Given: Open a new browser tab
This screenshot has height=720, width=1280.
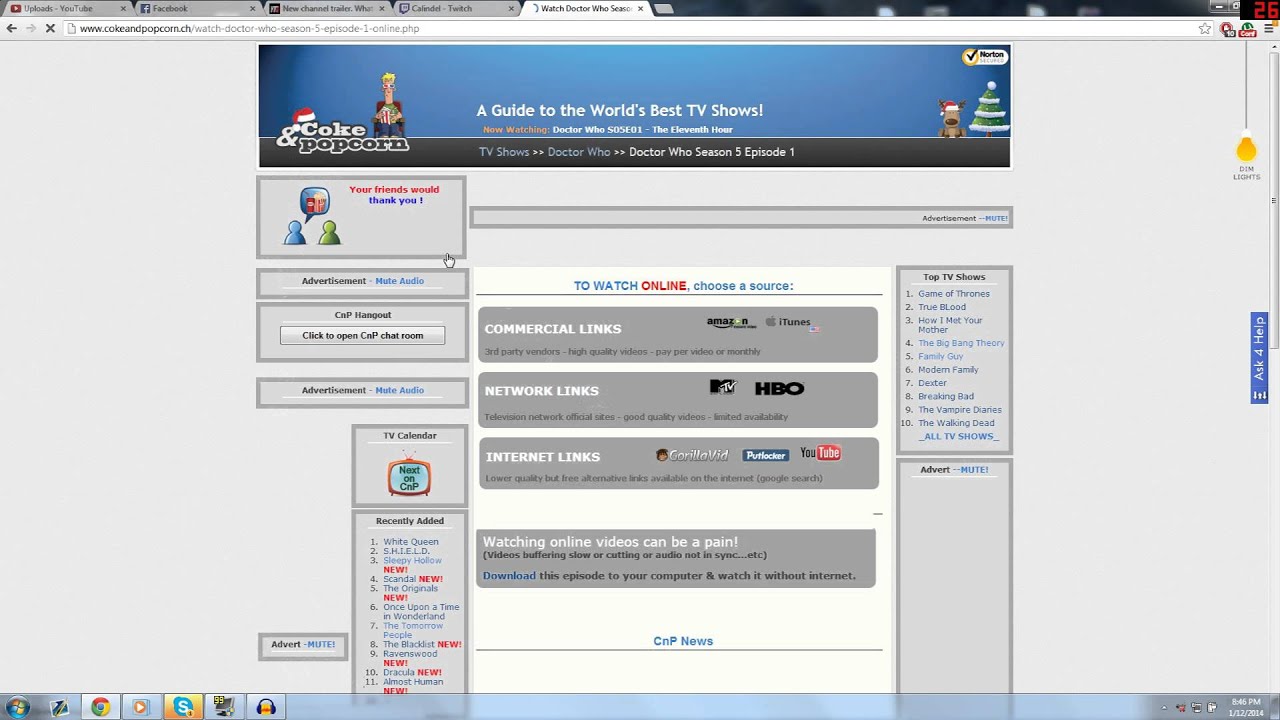Looking at the screenshot, I should pyautogui.click(x=663, y=9).
